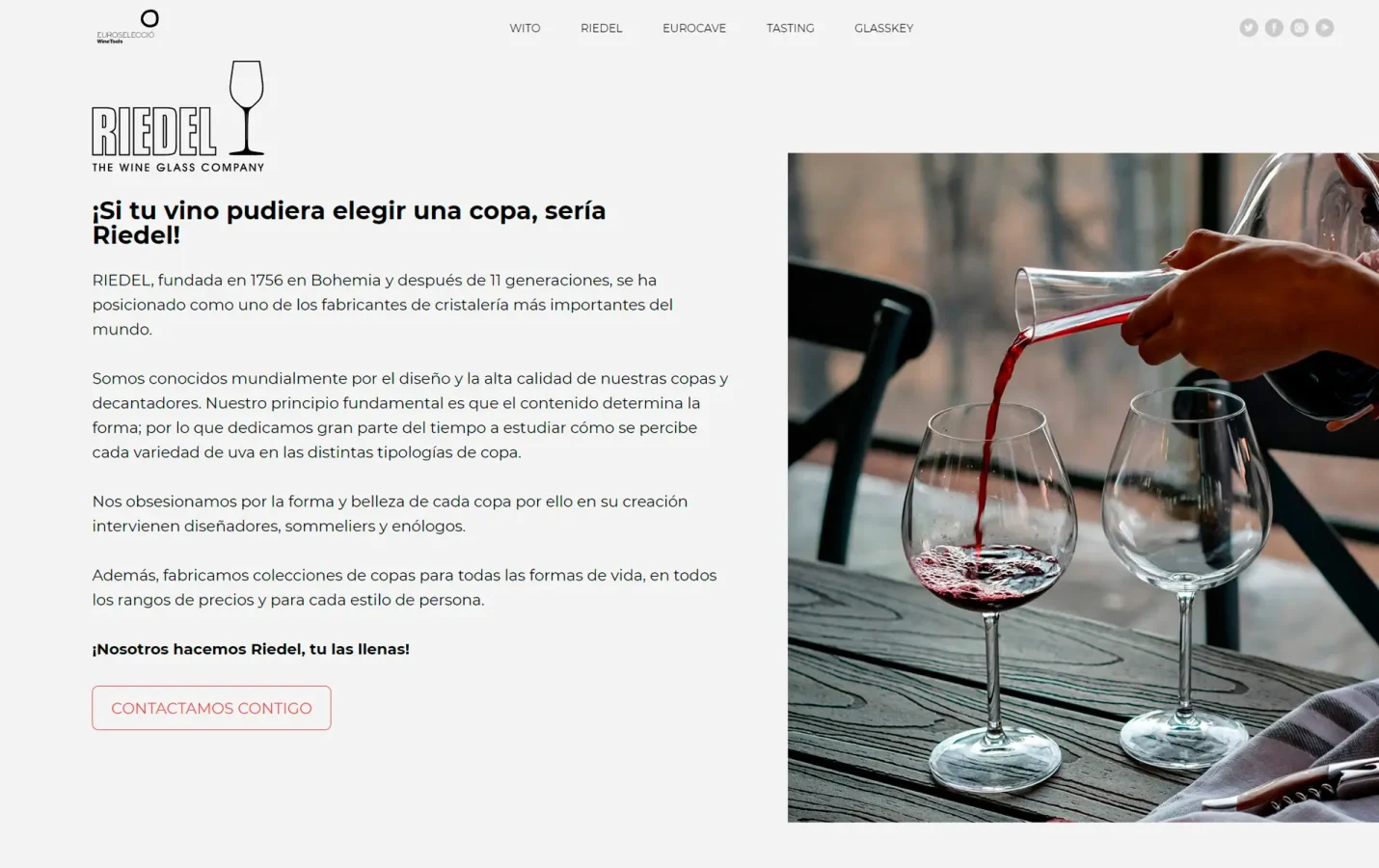Select RIEDEL in the top navigation

tap(602, 28)
